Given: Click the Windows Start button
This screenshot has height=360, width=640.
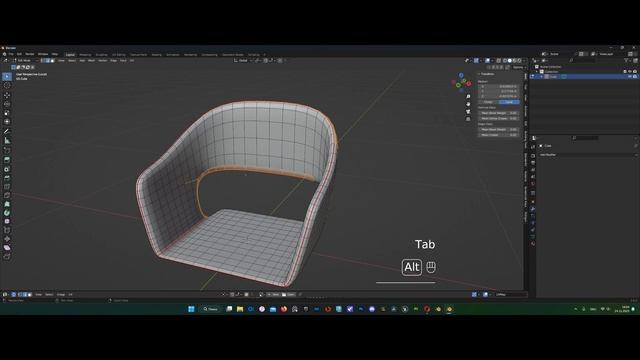Looking at the screenshot, I should click(x=191, y=309).
